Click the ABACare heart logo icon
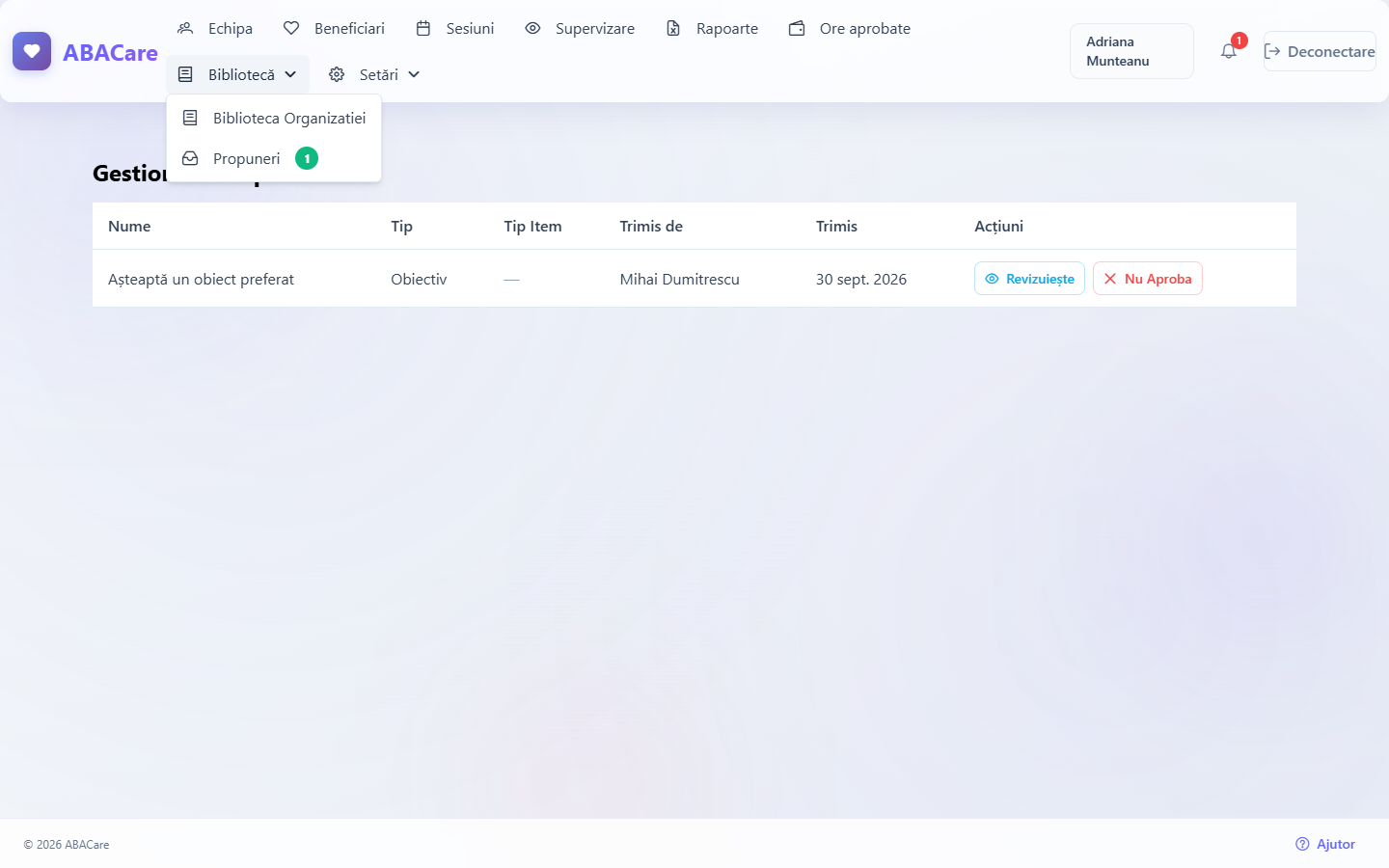1389x868 pixels. point(32,51)
